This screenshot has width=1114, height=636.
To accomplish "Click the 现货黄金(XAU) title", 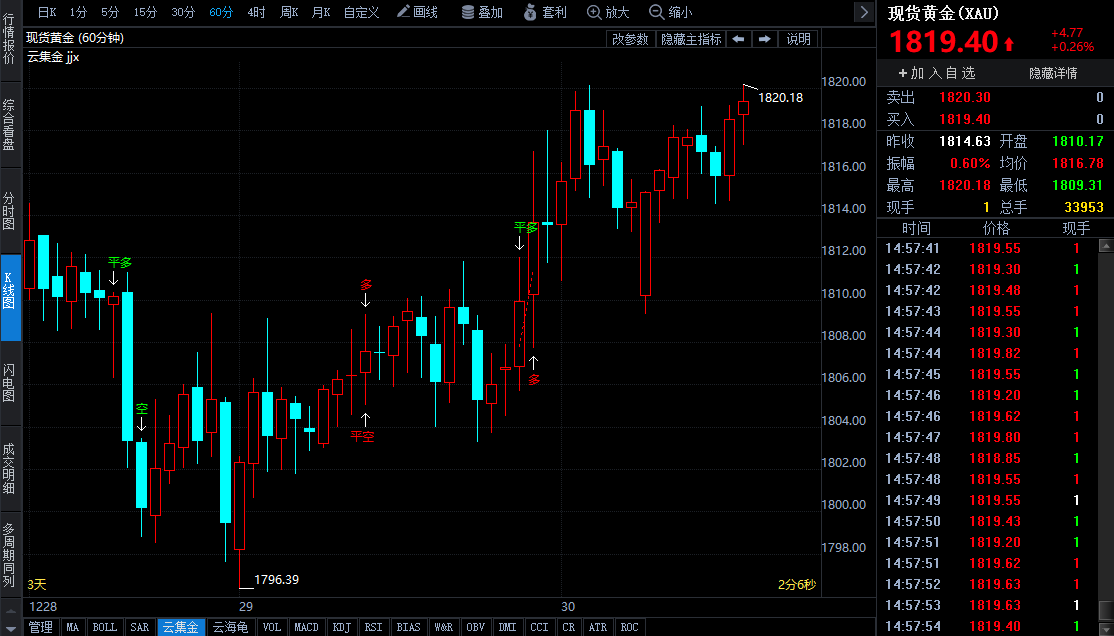I will pos(943,13).
